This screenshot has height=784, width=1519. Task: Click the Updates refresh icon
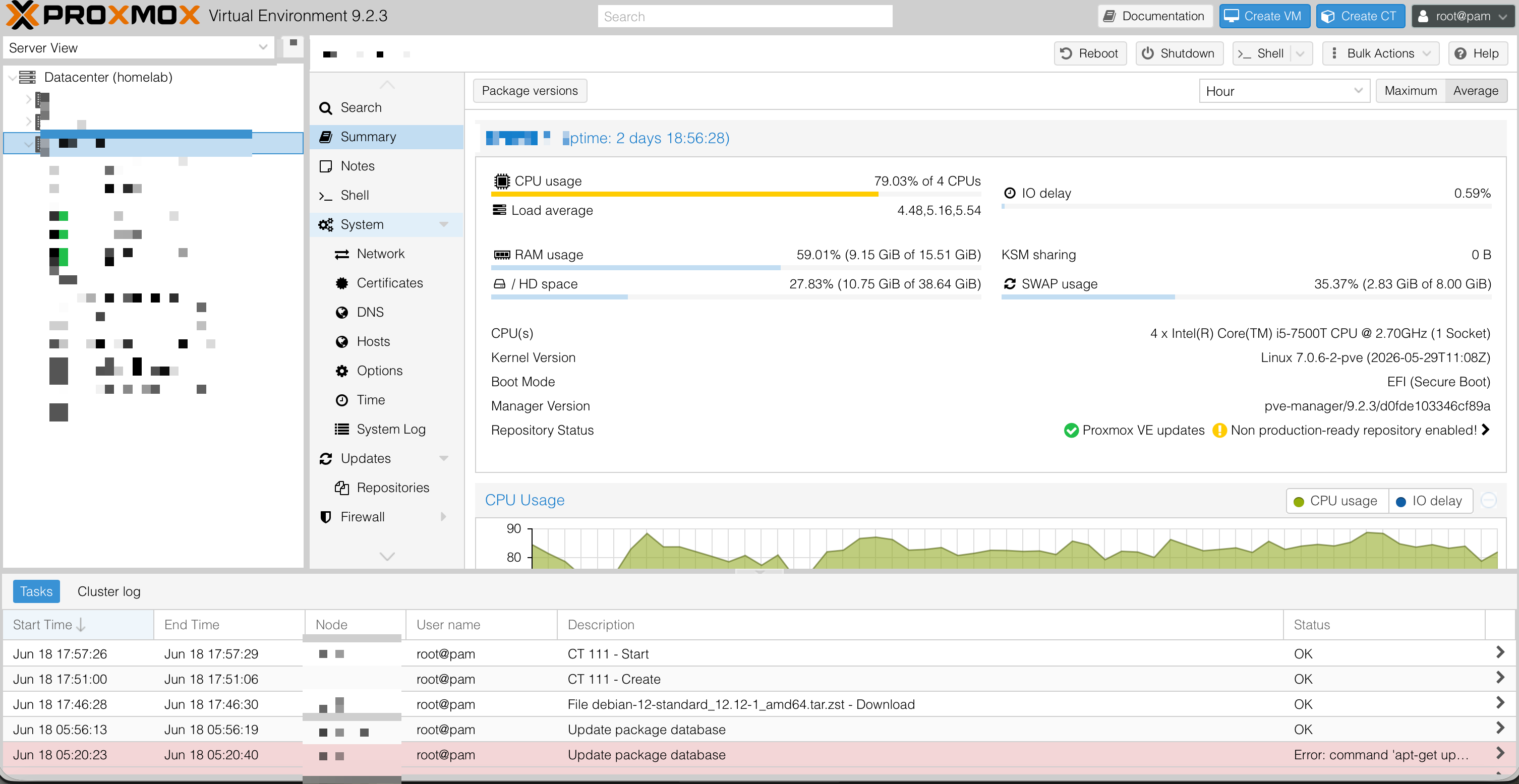pyautogui.click(x=325, y=459)
